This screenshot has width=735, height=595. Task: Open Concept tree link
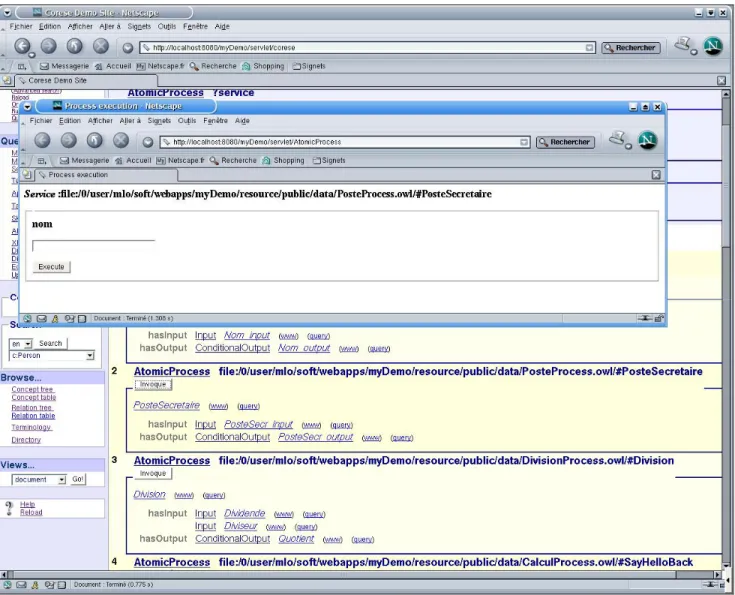[x=33, y=389]
